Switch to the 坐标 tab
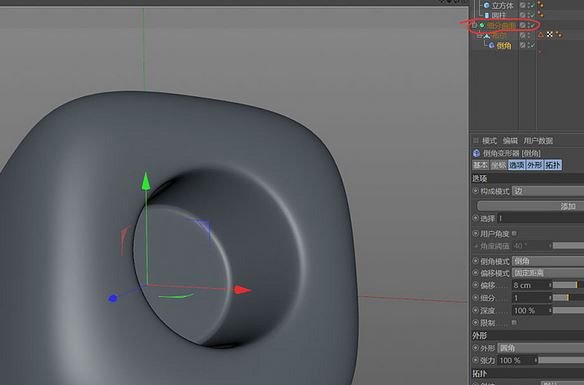Image resolution: width=584 pixels, height=385 pixels. click(x=498, y=165)
